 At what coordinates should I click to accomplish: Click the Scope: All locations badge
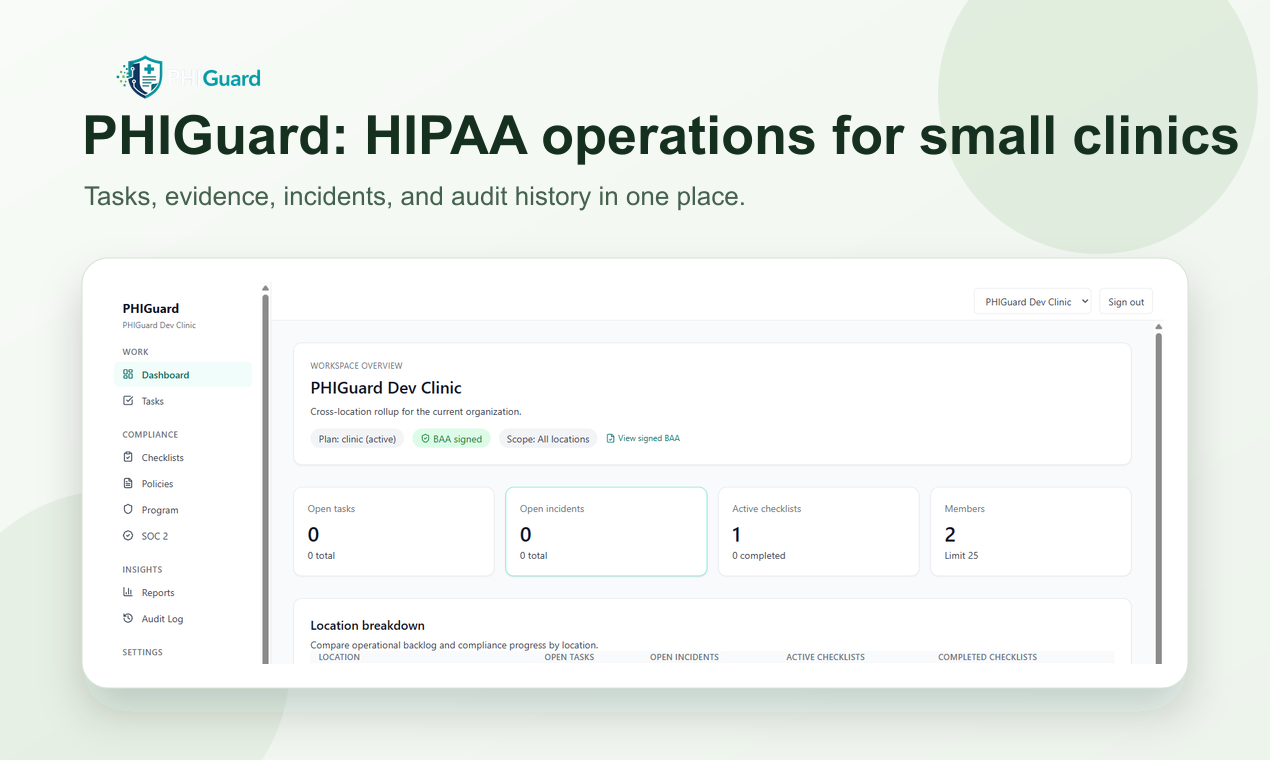(x=548, y=438)
